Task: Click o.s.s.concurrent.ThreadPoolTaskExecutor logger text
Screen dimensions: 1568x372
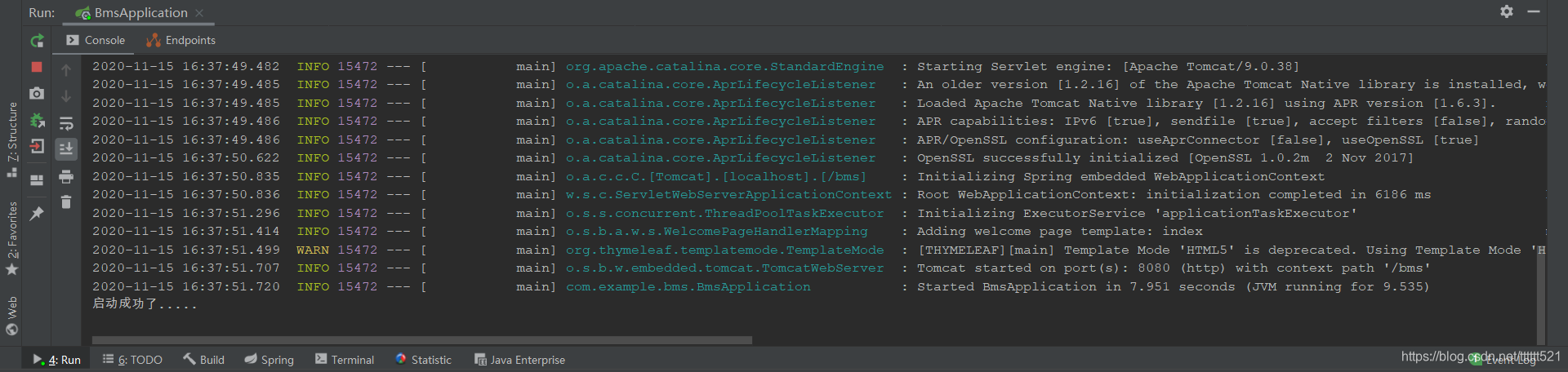Action: [x=724, y=214]
